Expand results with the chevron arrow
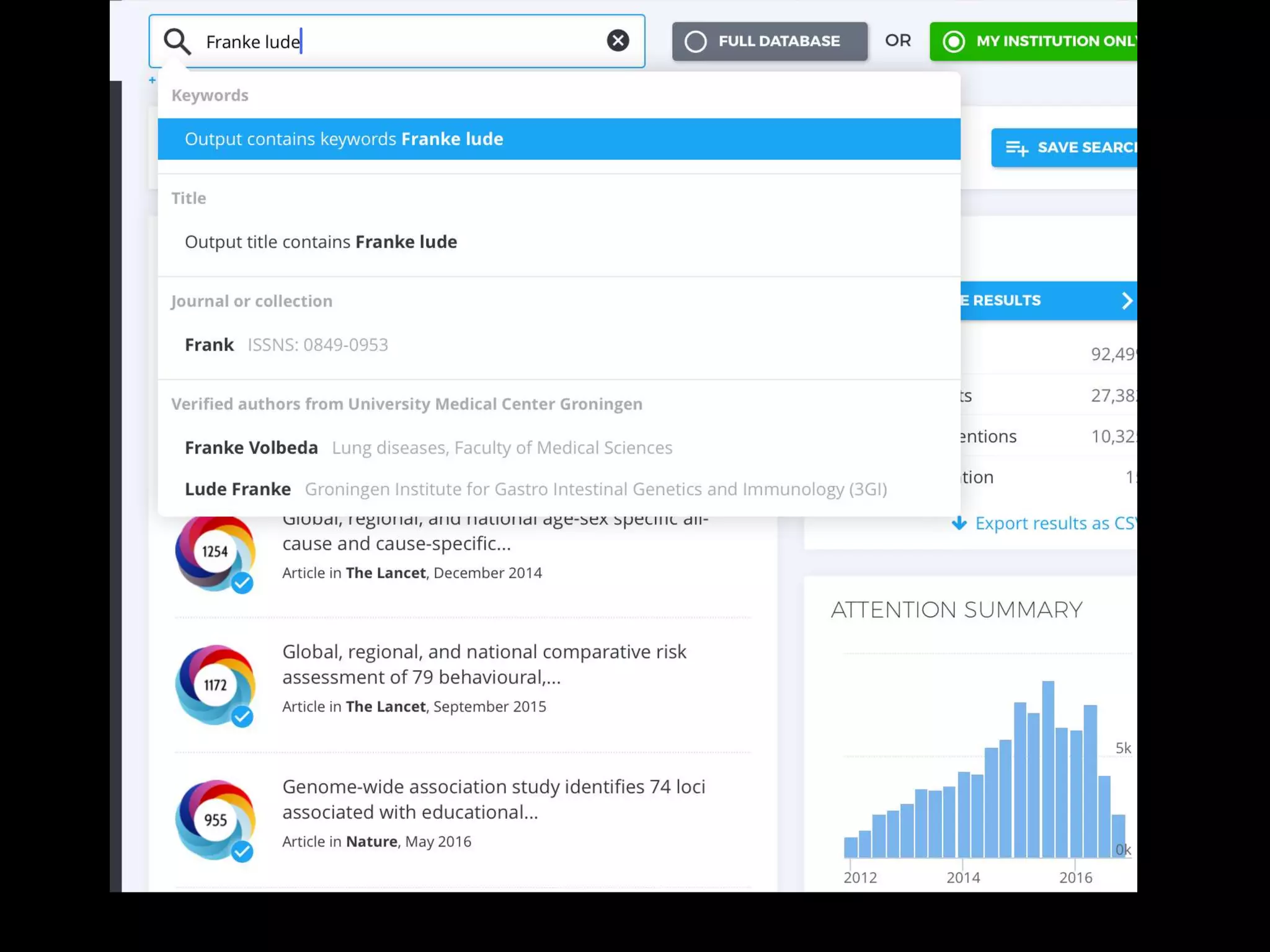 (1127, 301)
